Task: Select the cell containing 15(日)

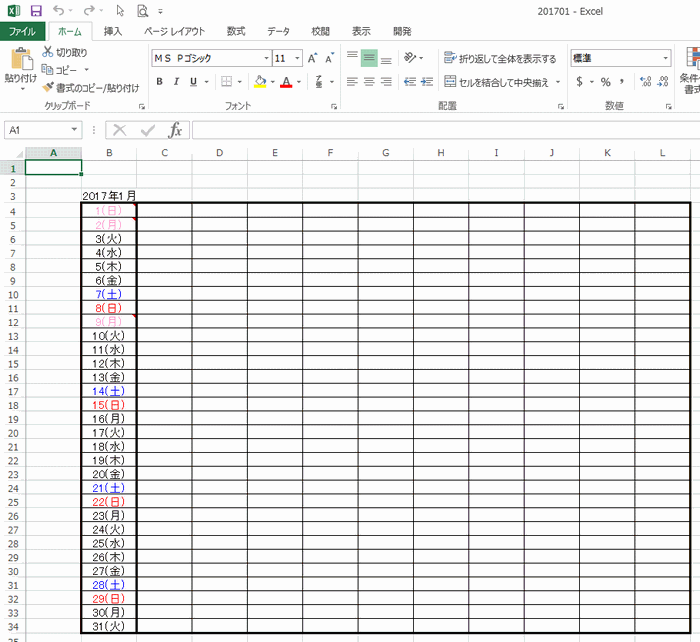Action: (x=108, y=405)
